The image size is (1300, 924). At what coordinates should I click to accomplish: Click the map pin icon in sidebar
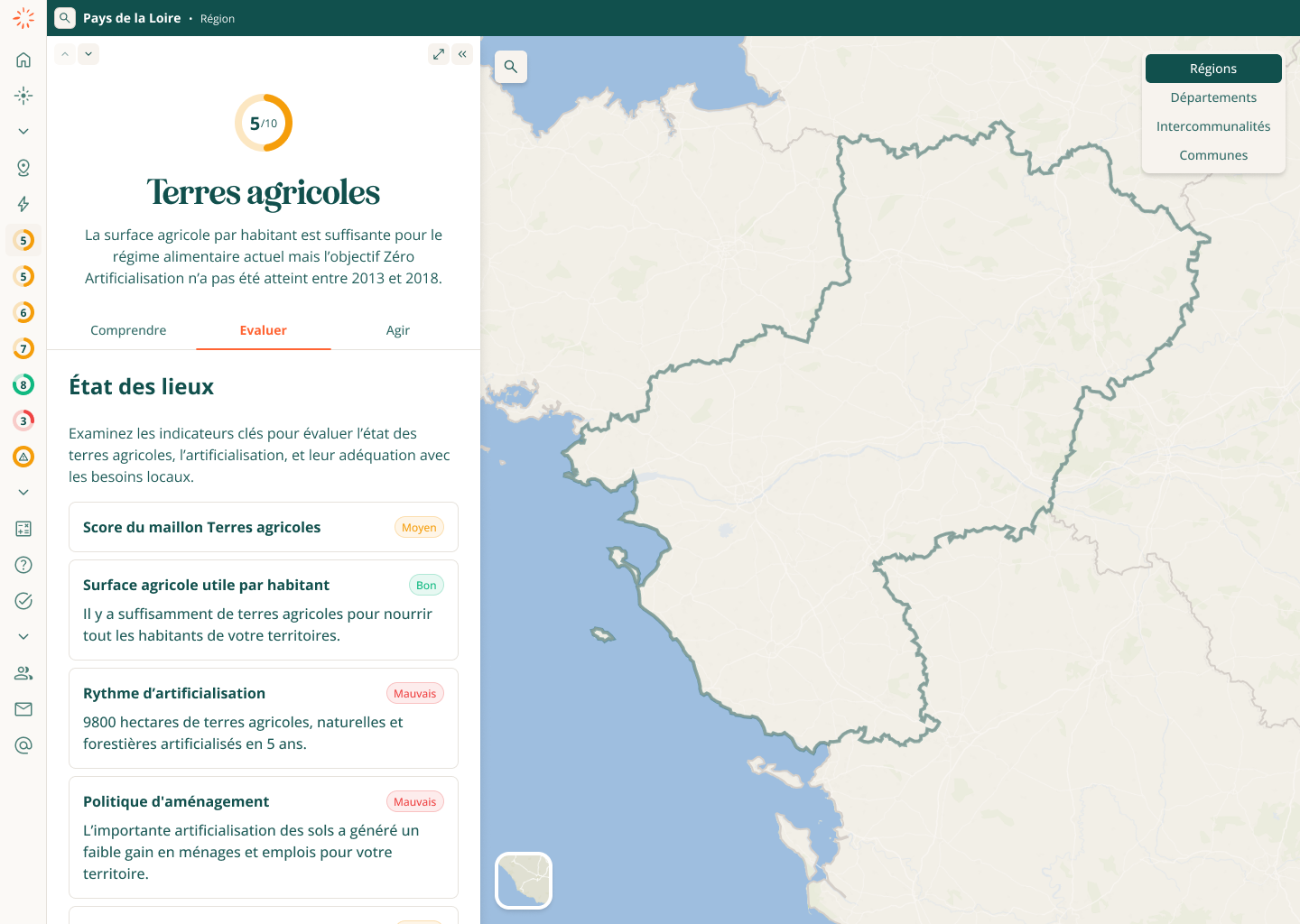point(23,168)
